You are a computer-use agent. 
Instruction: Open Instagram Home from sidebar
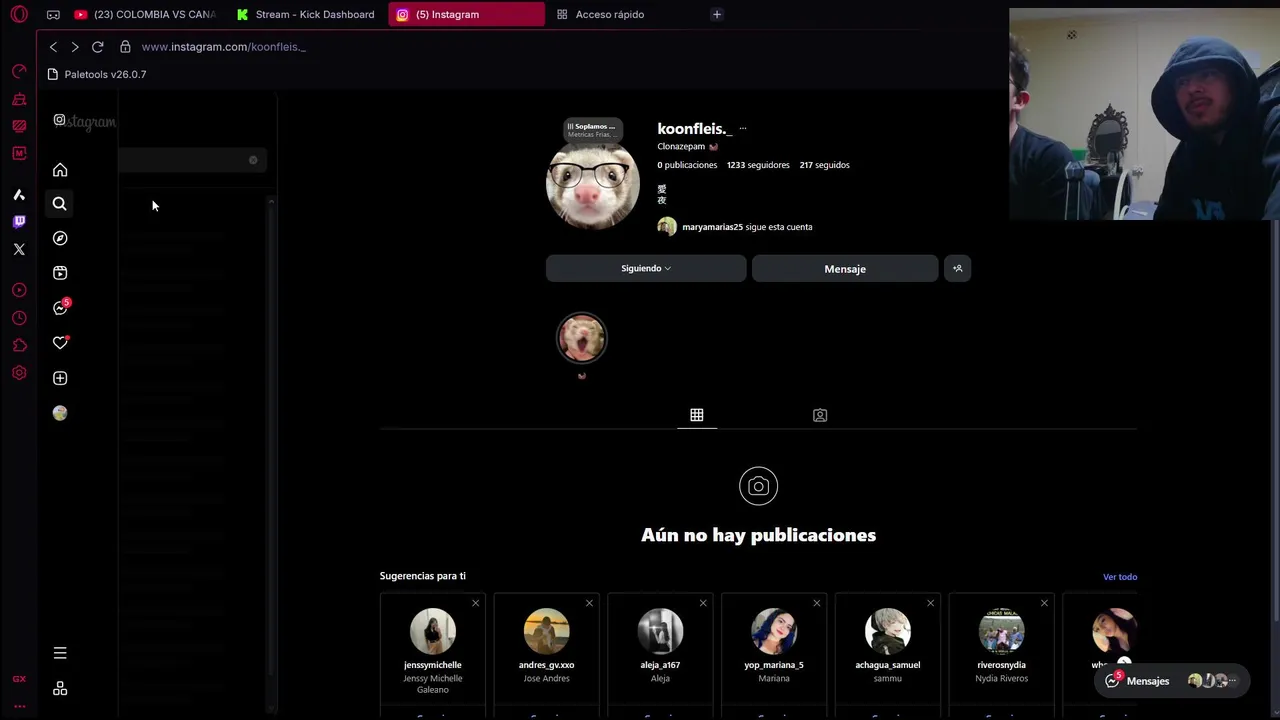point(60,170)
